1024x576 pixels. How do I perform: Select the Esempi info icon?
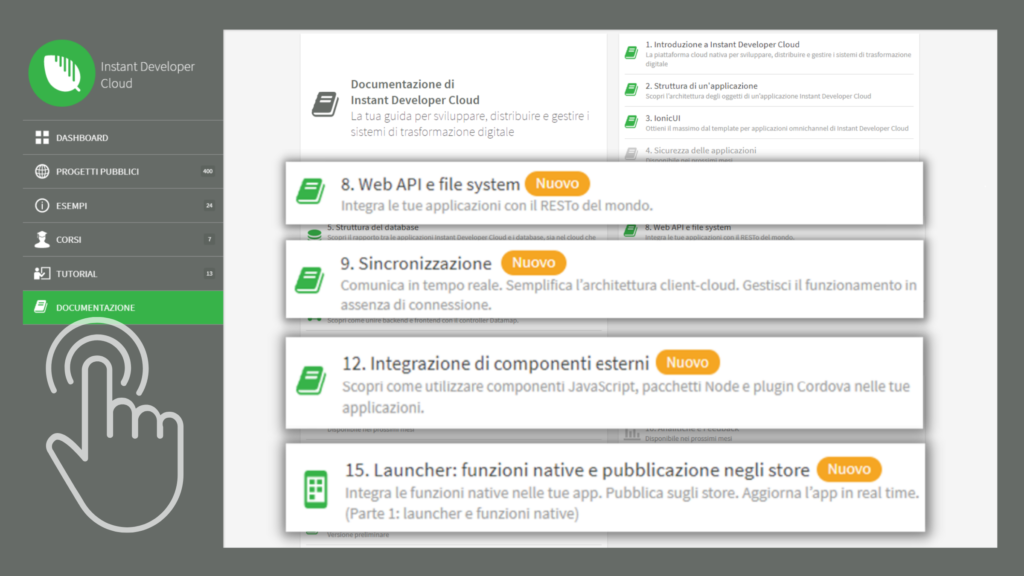(x=42, y=206)
